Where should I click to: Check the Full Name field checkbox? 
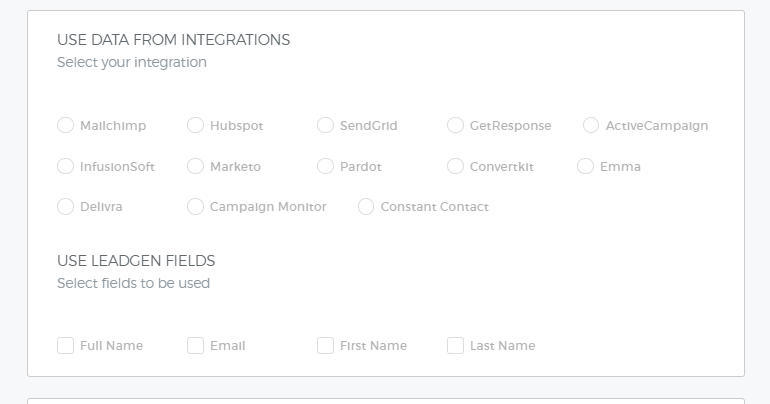point(66,346)
